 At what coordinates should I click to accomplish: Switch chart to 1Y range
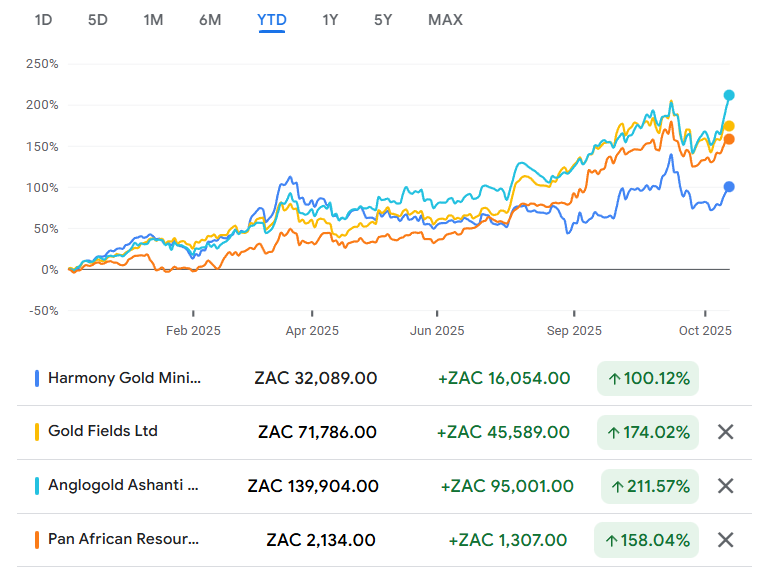330,19
